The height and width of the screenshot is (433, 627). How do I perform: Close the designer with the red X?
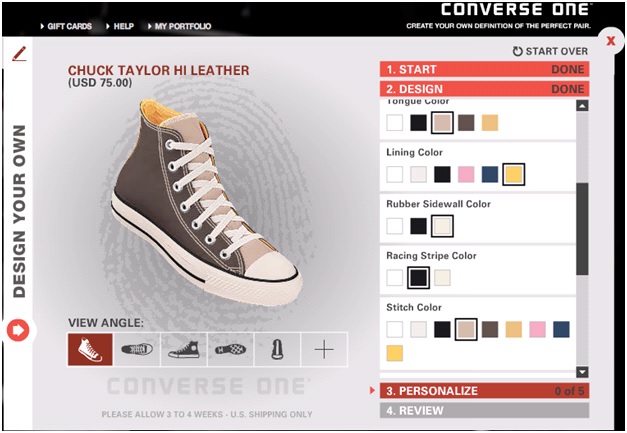(610, 41)
